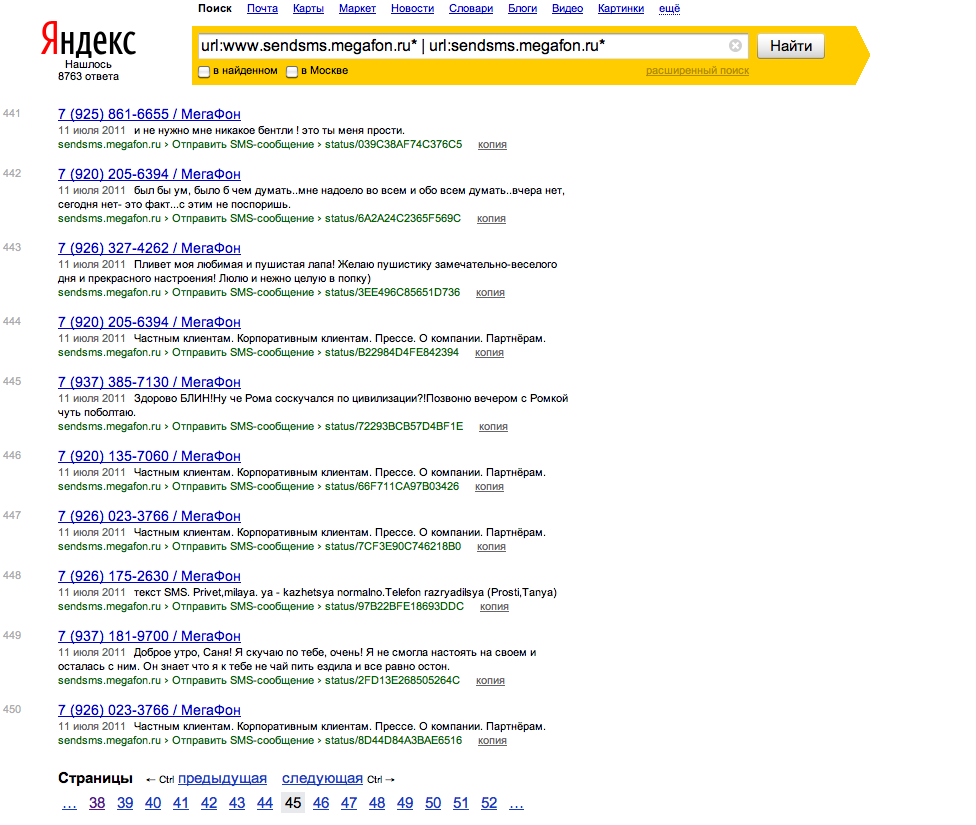Viewport: 976px width, 825px height.
Task: Open the Новости menu link
Action: [x=412, y=9]
